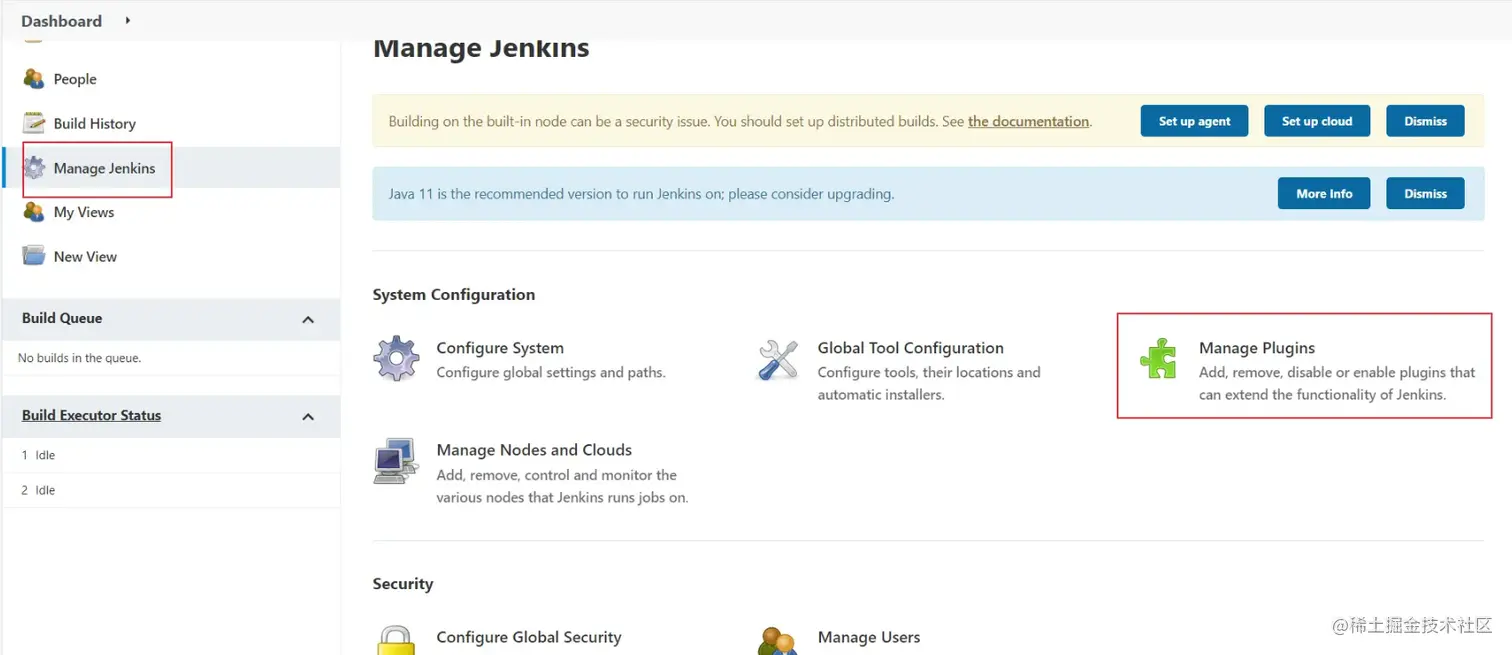Click the Java 11 recommended version message
This screenshot has height=655, width=1512.
pos(641,194)
